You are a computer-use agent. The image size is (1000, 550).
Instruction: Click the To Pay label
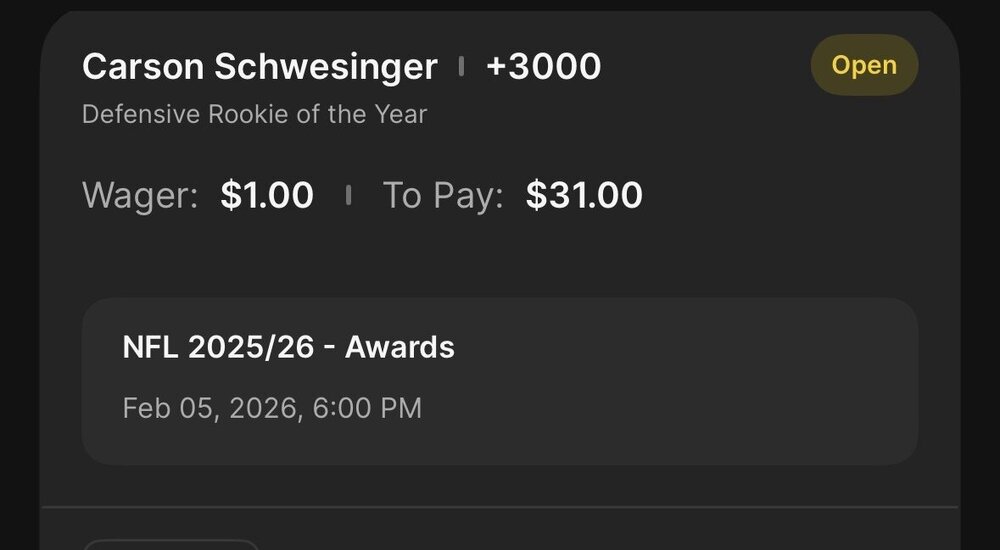[x=442, y=196]
